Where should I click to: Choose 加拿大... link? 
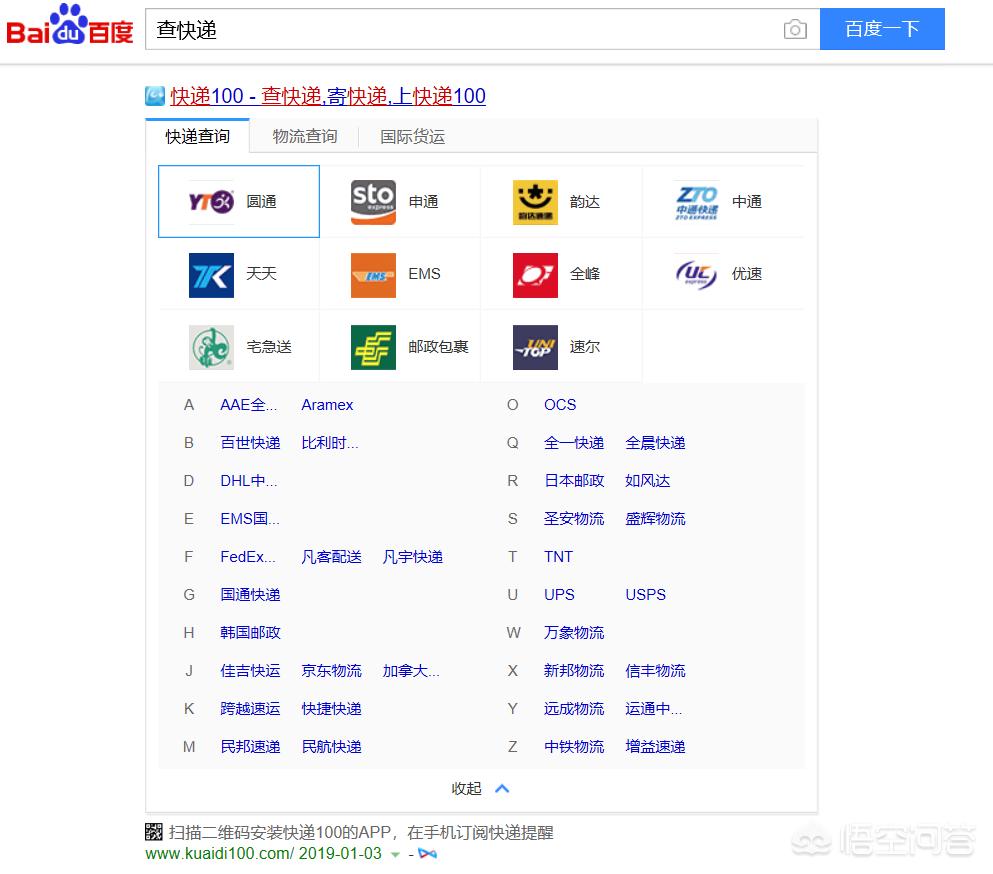411,671
